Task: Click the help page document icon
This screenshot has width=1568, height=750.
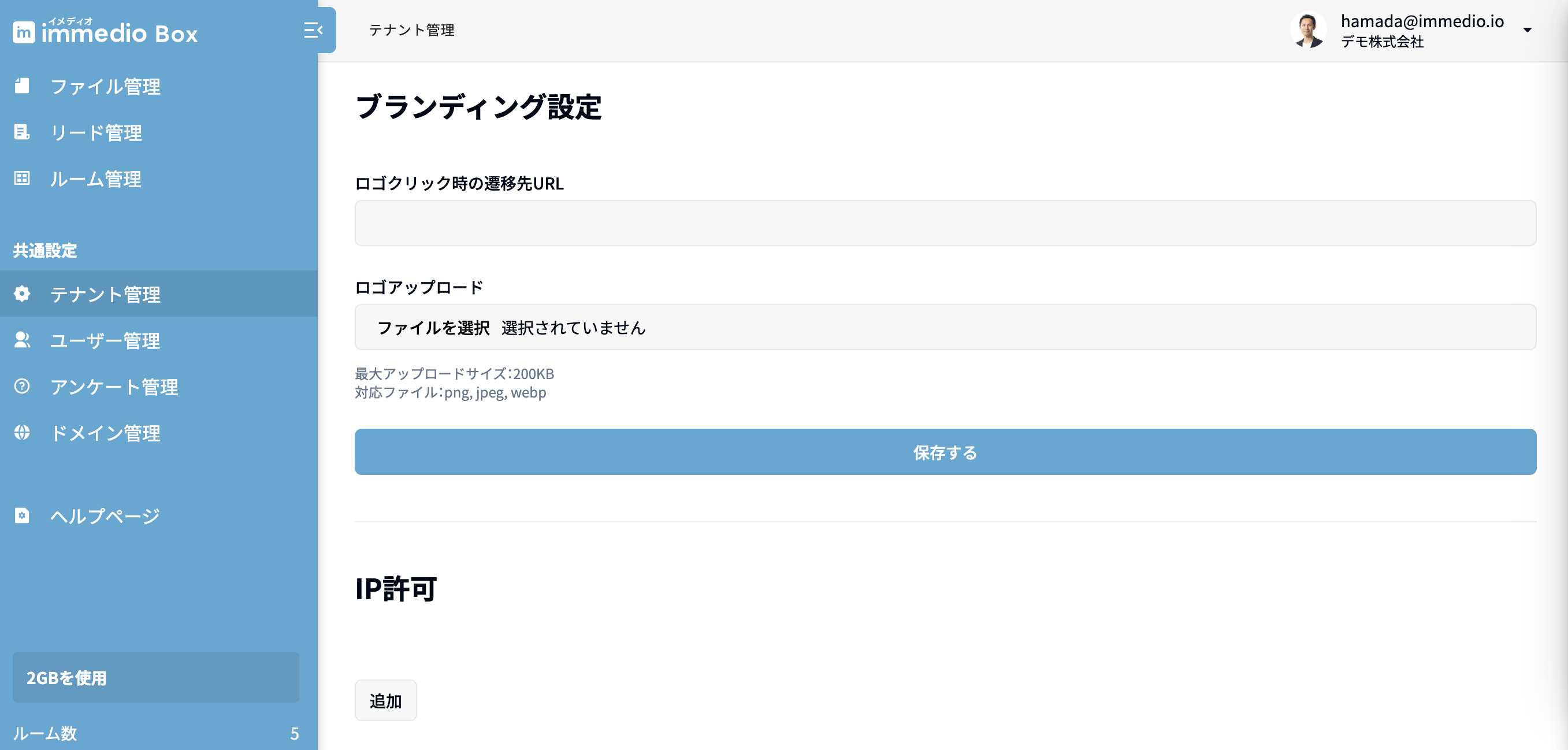Action: (x=22, y=515)
